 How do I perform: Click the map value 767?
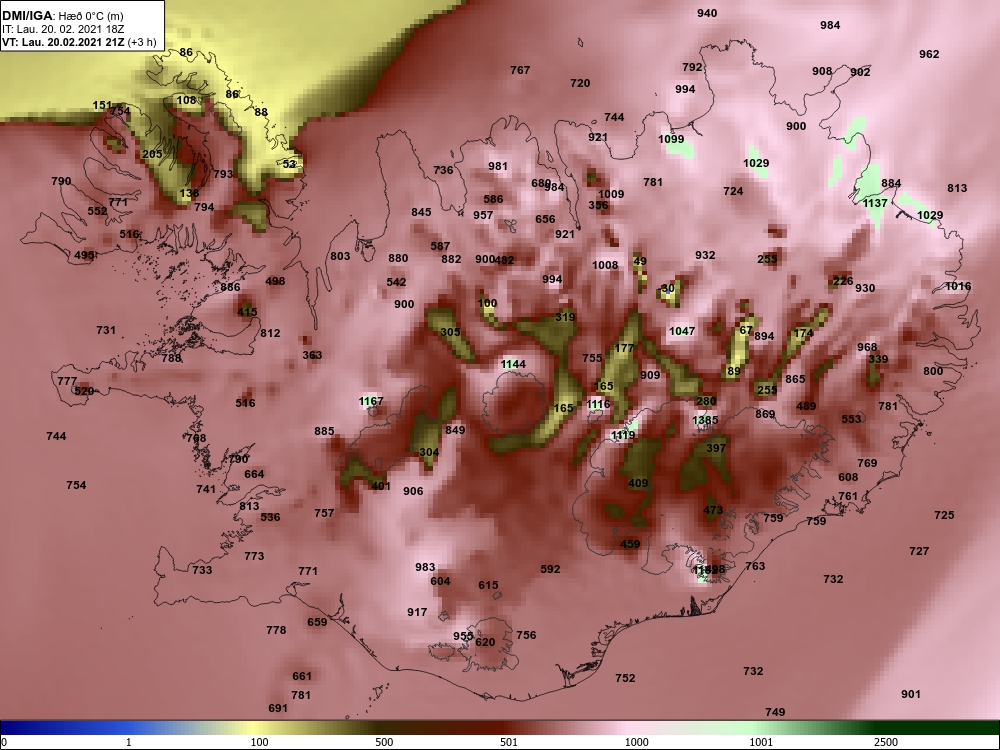pyautogui.click(x=520, y=70)
